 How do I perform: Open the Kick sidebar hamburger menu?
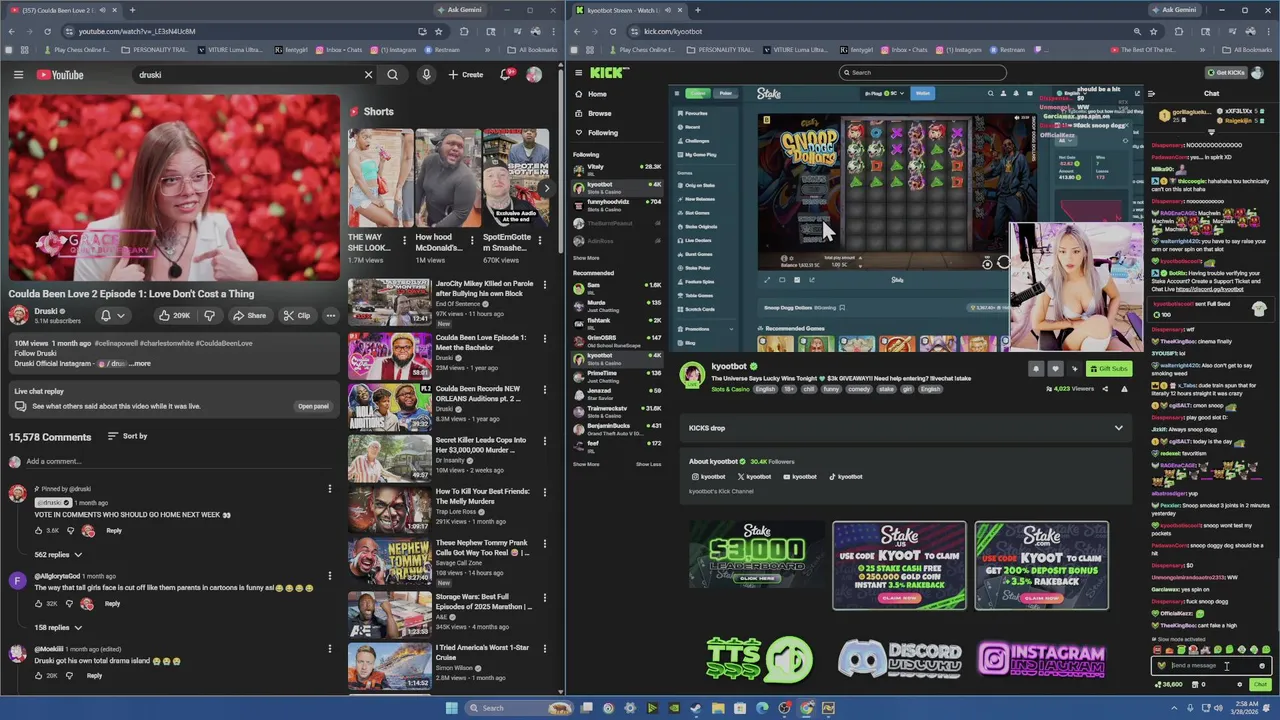[x=579, y=73]
